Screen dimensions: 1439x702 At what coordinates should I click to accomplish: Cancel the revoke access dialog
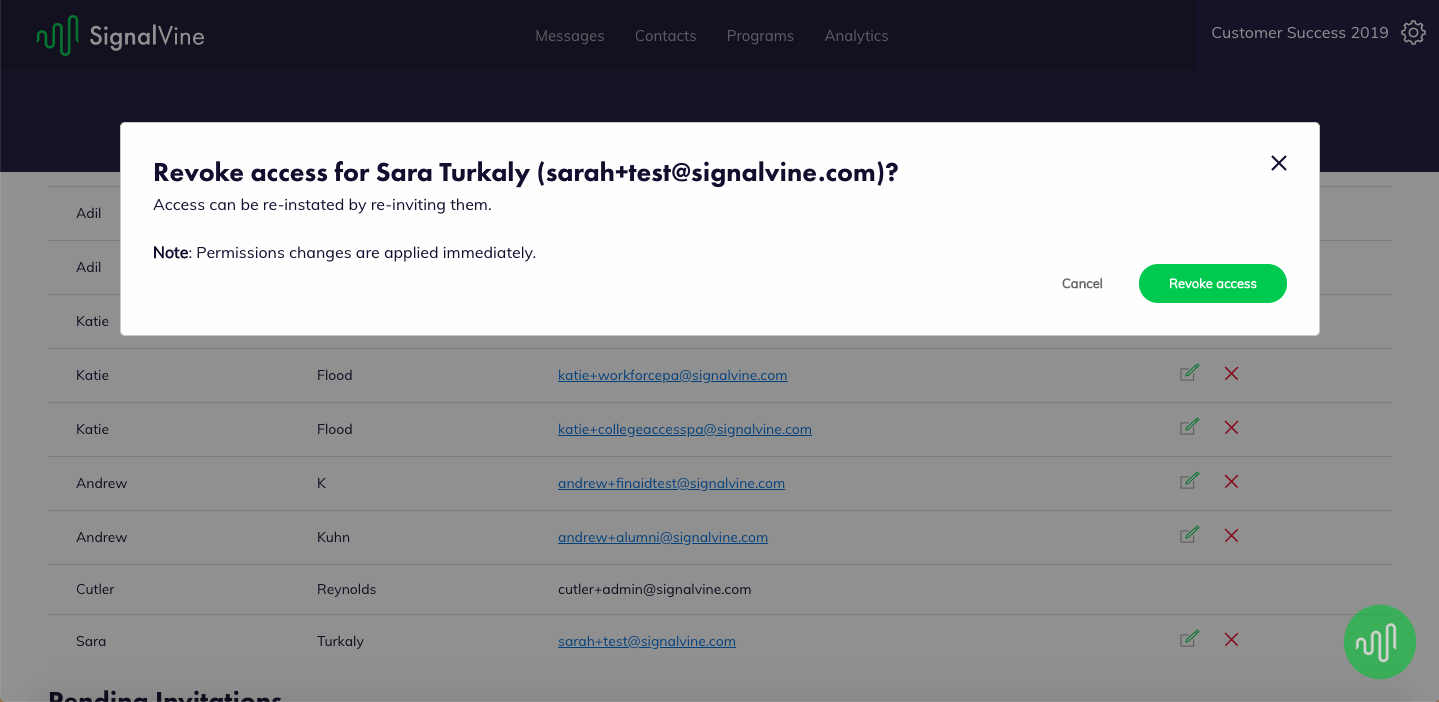(x=1082, y=283)
